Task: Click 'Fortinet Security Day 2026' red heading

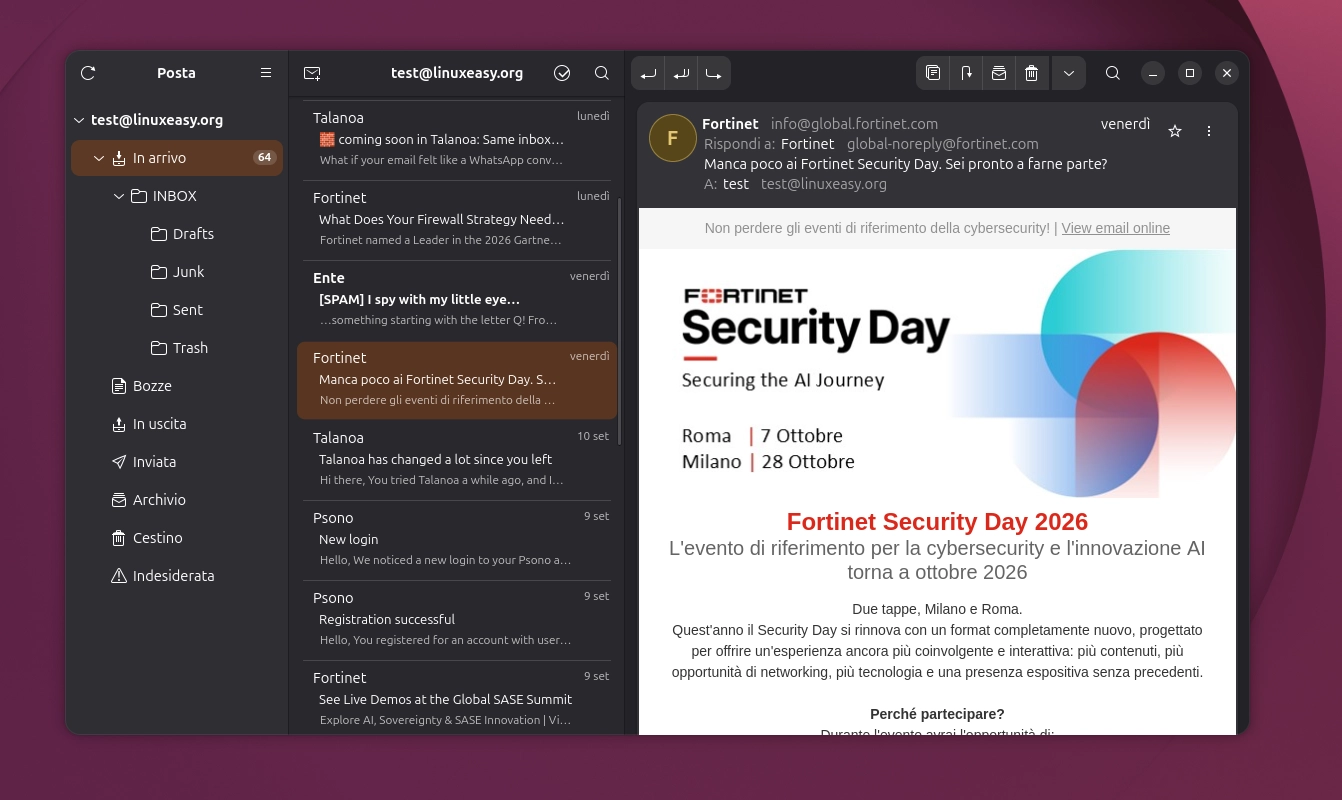Action: tap(937, 522)
